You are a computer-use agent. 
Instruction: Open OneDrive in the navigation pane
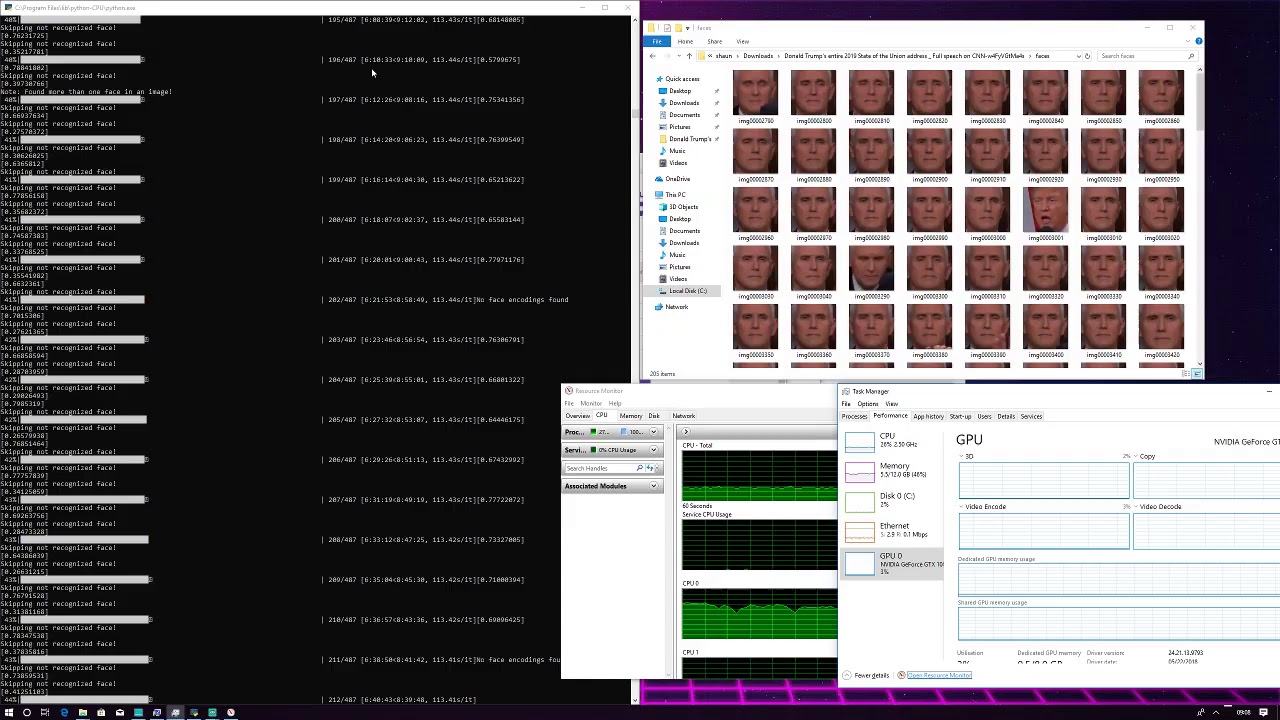(677, 179)
